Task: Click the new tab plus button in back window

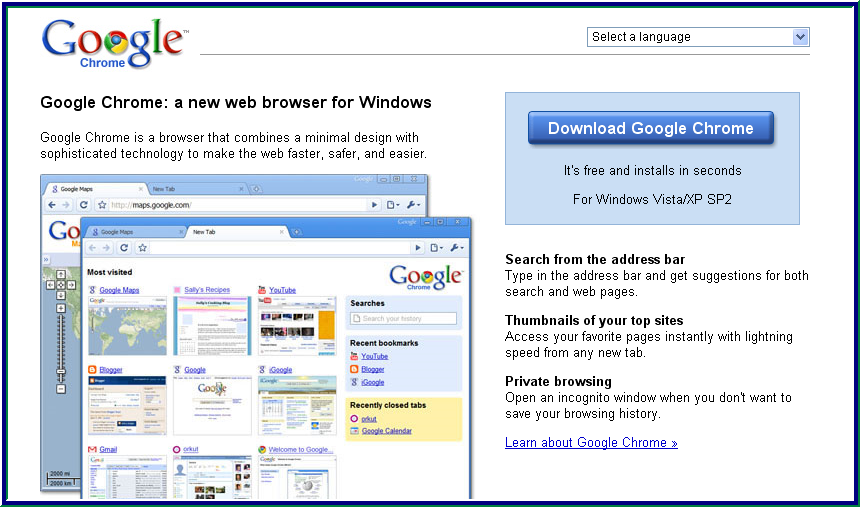Action: [256, 189]
